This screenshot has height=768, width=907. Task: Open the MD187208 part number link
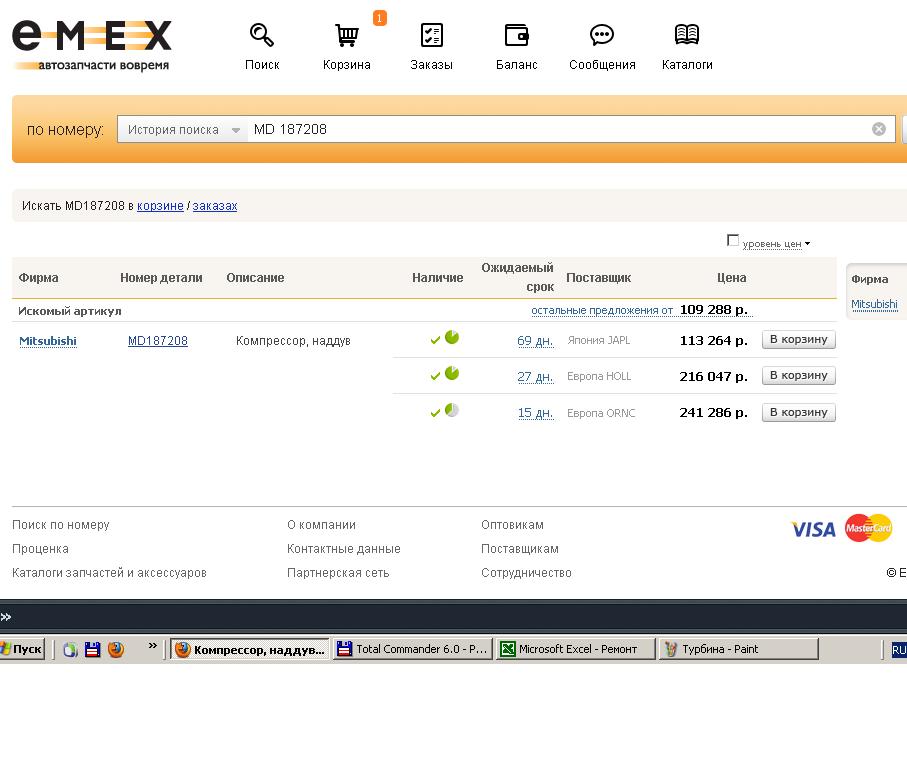tap(157, 341)
